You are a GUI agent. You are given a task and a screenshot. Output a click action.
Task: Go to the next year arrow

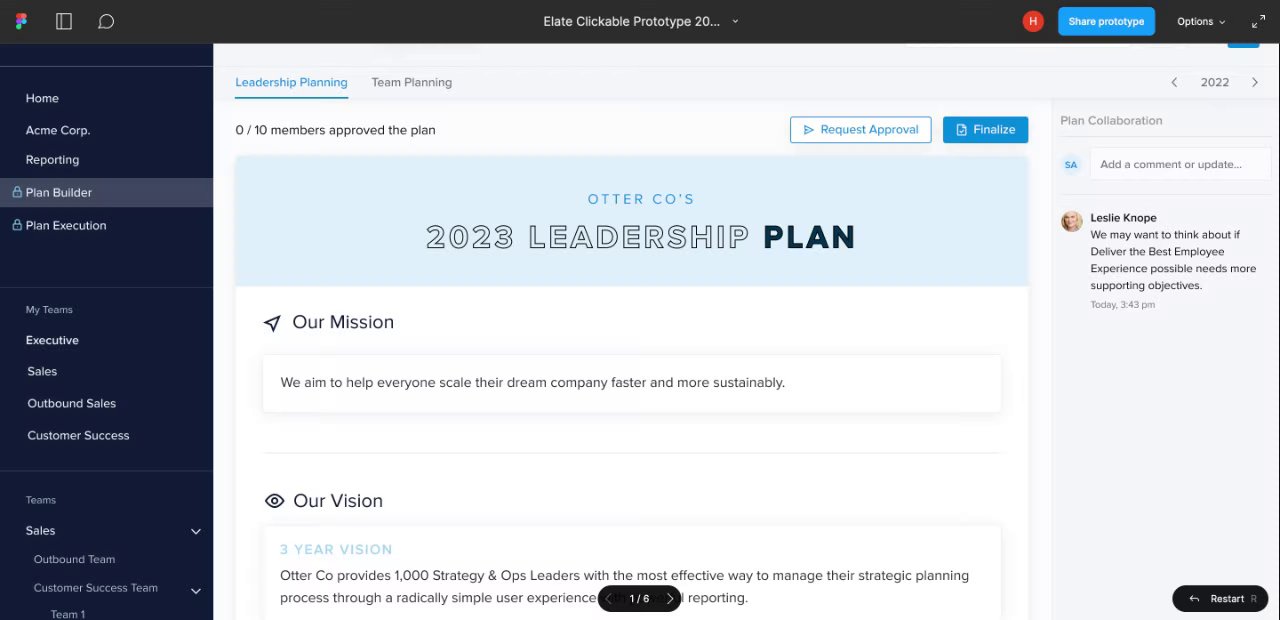1255,82
